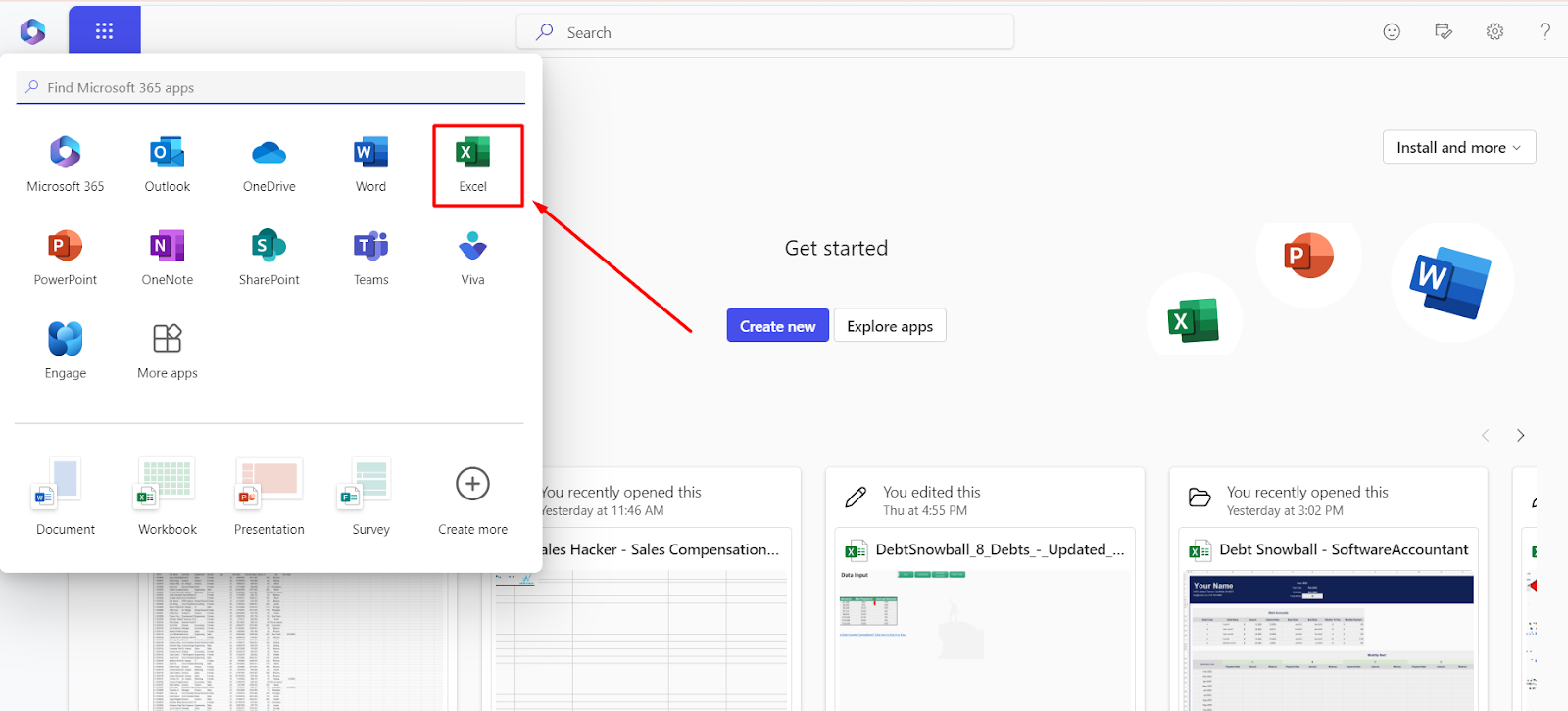Open the feedback smiley icon

[1392, 31]
